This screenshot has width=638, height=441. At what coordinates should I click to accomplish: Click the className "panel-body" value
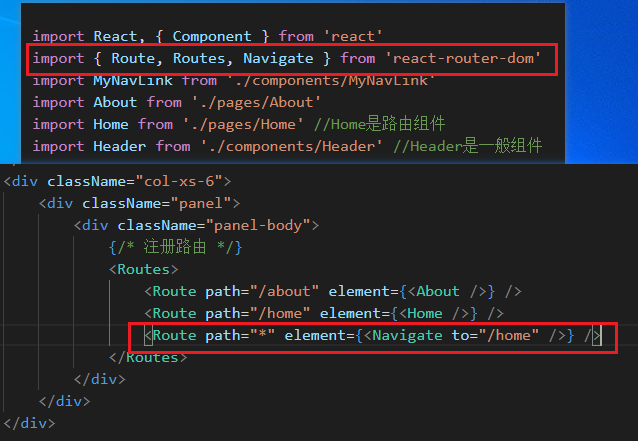(x=258, y=225)
